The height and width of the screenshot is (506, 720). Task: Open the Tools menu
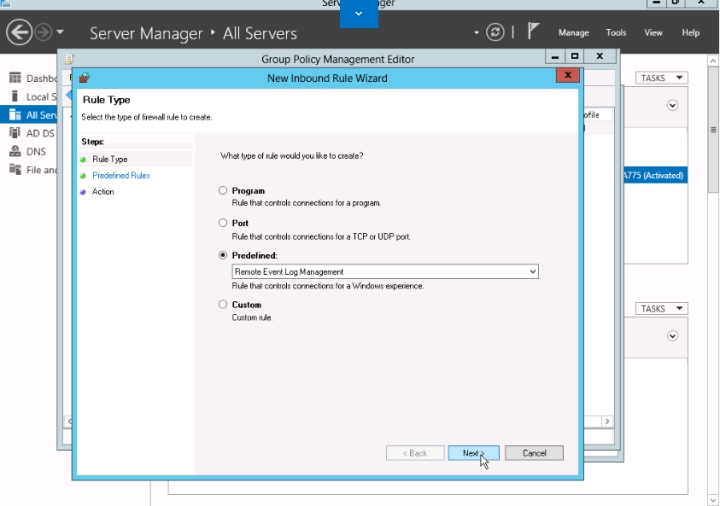pyautogui.click(x=616, y=33)
